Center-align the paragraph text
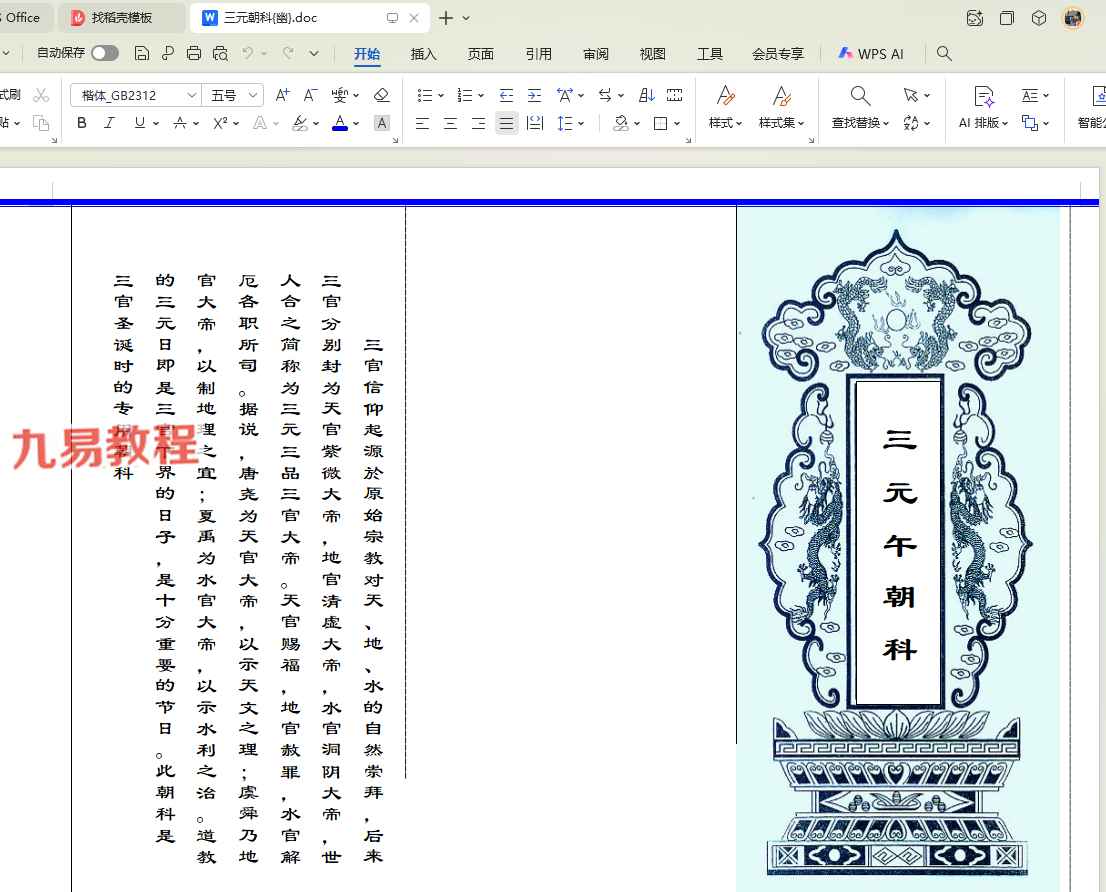The image size is (1106, 892). [451, 123]
